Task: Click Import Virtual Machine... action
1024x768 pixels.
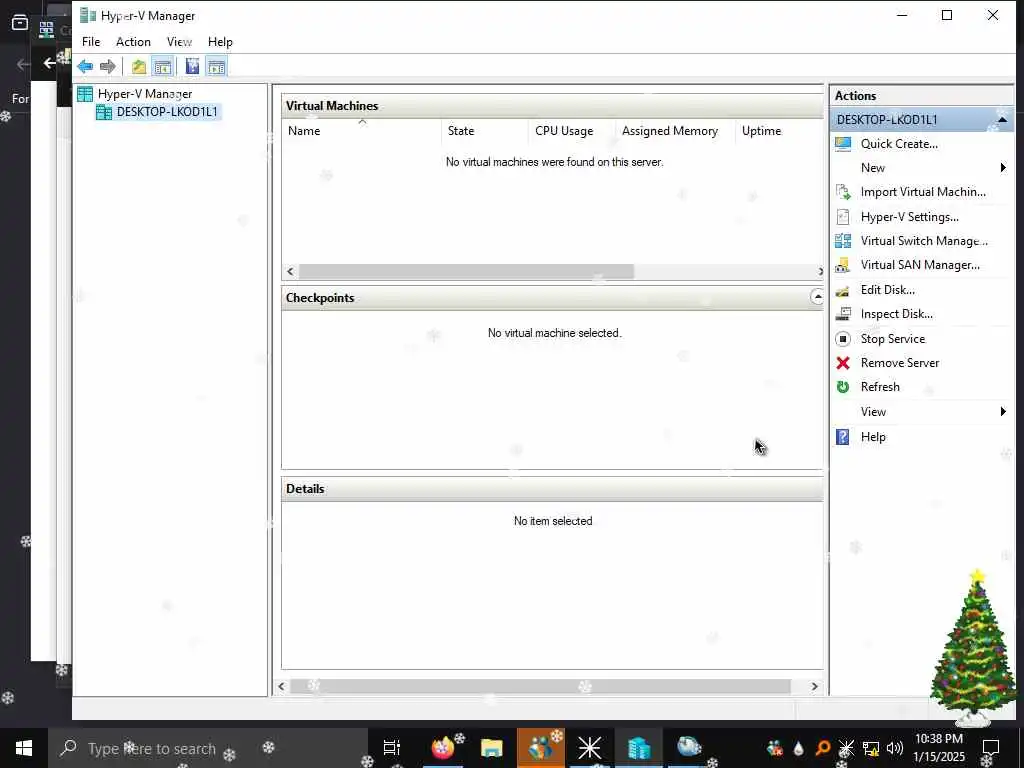Action: 923,192
